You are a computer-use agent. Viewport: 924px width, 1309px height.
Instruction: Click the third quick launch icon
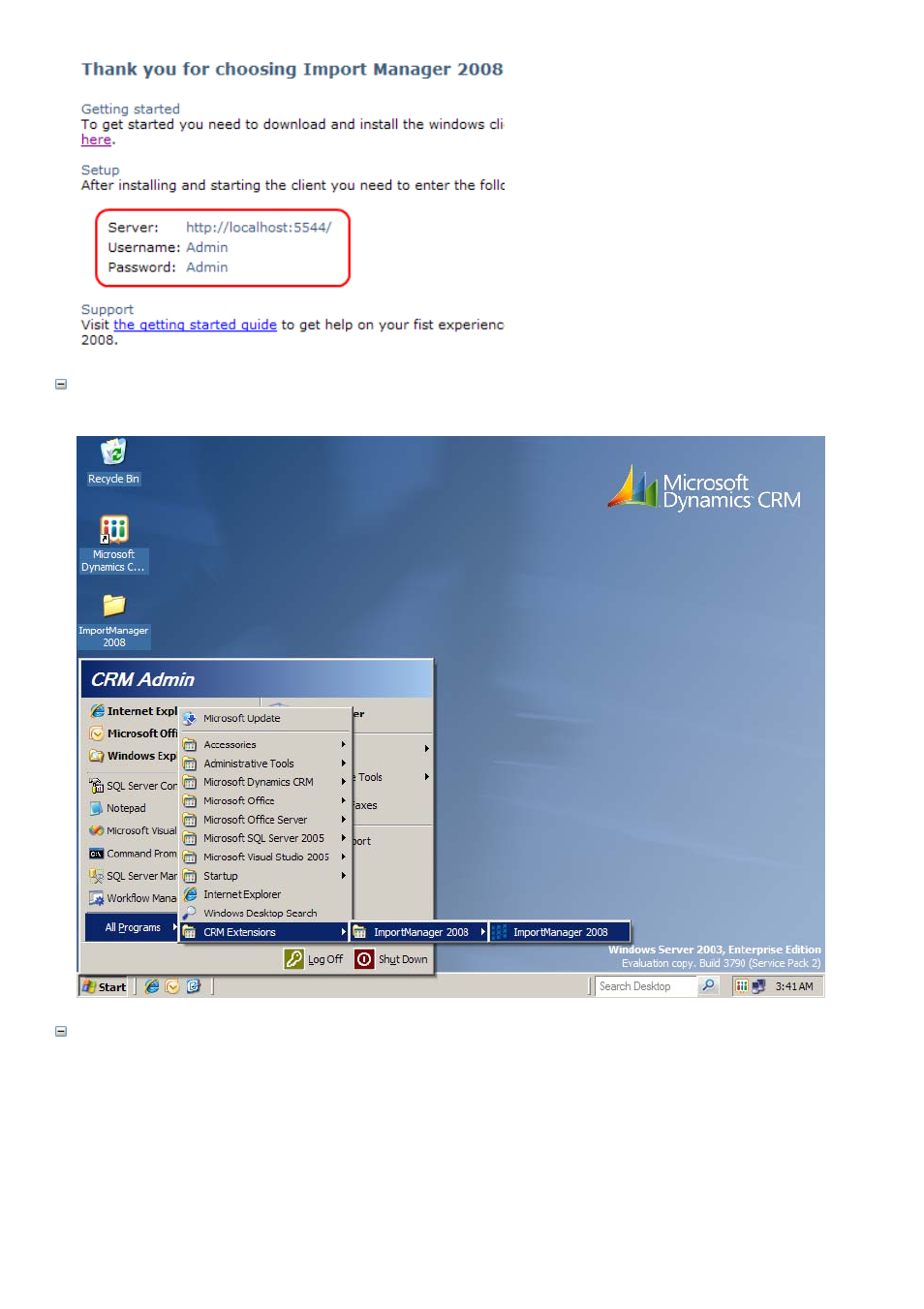(193, 986)
